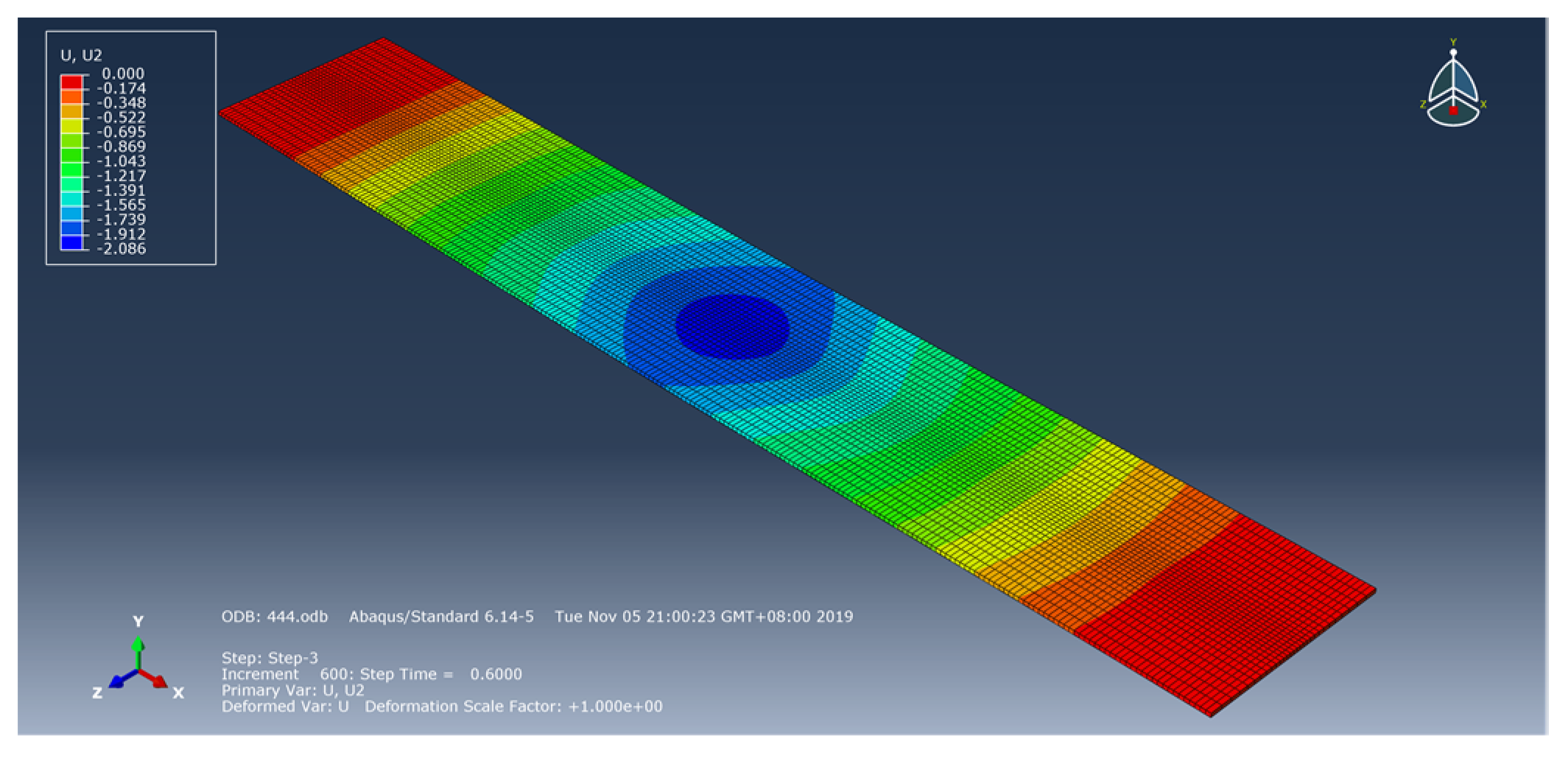Click the cyan legend swatch near -1.565

[71, 198]
